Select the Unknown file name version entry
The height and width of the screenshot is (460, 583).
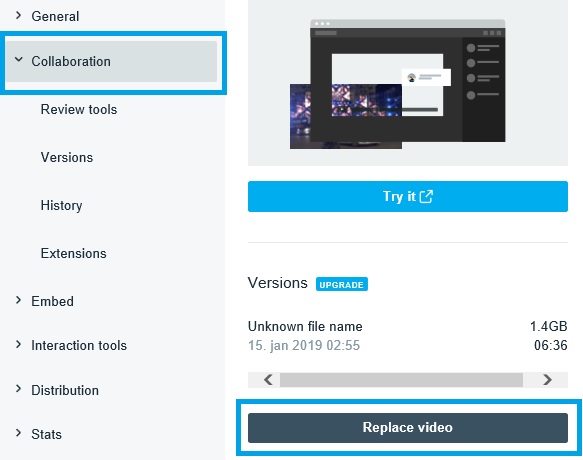click(408, 335)
